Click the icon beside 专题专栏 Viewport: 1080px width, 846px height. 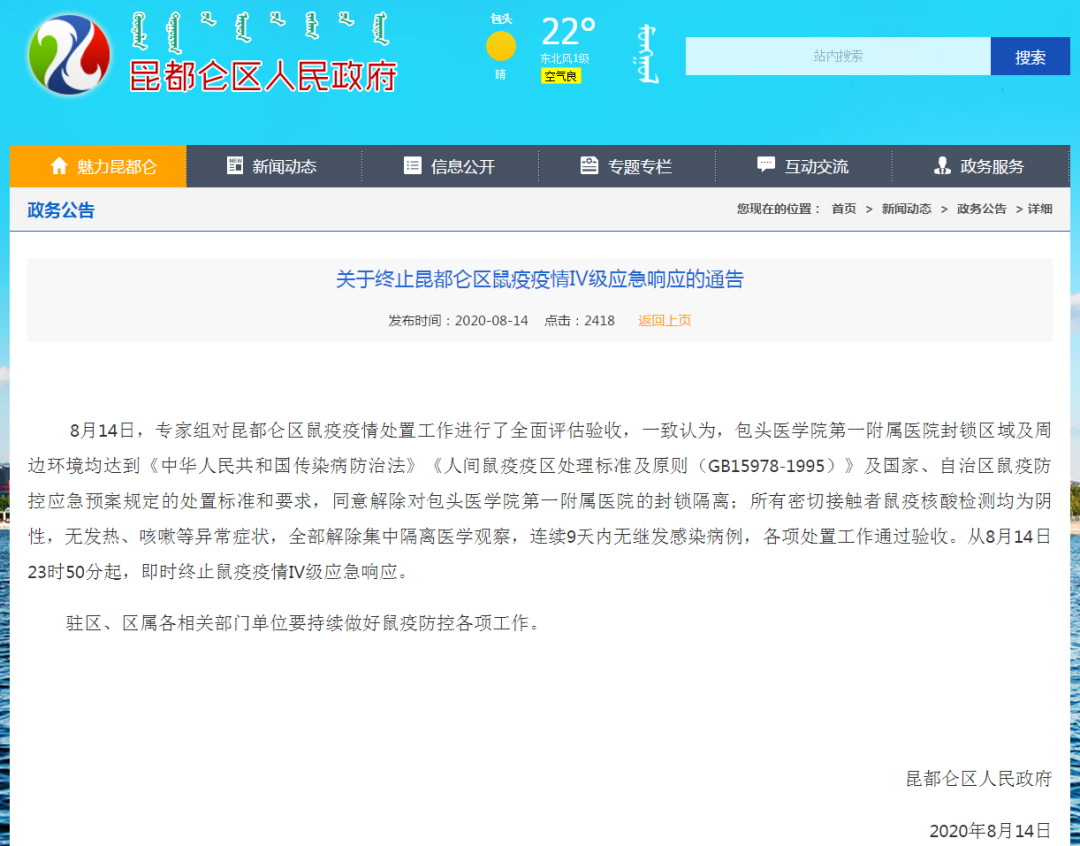tap(589, 166)
